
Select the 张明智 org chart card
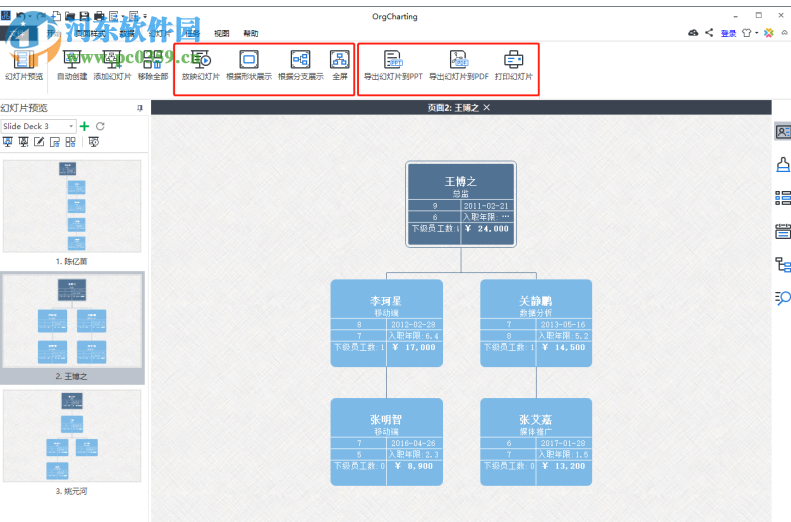386,442
